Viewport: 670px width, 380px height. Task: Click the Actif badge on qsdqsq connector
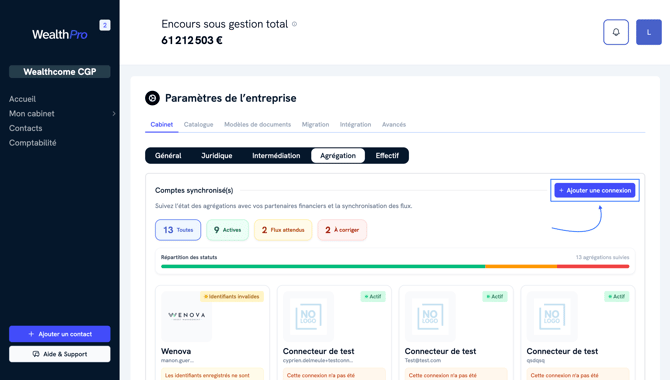coord(617,296)
